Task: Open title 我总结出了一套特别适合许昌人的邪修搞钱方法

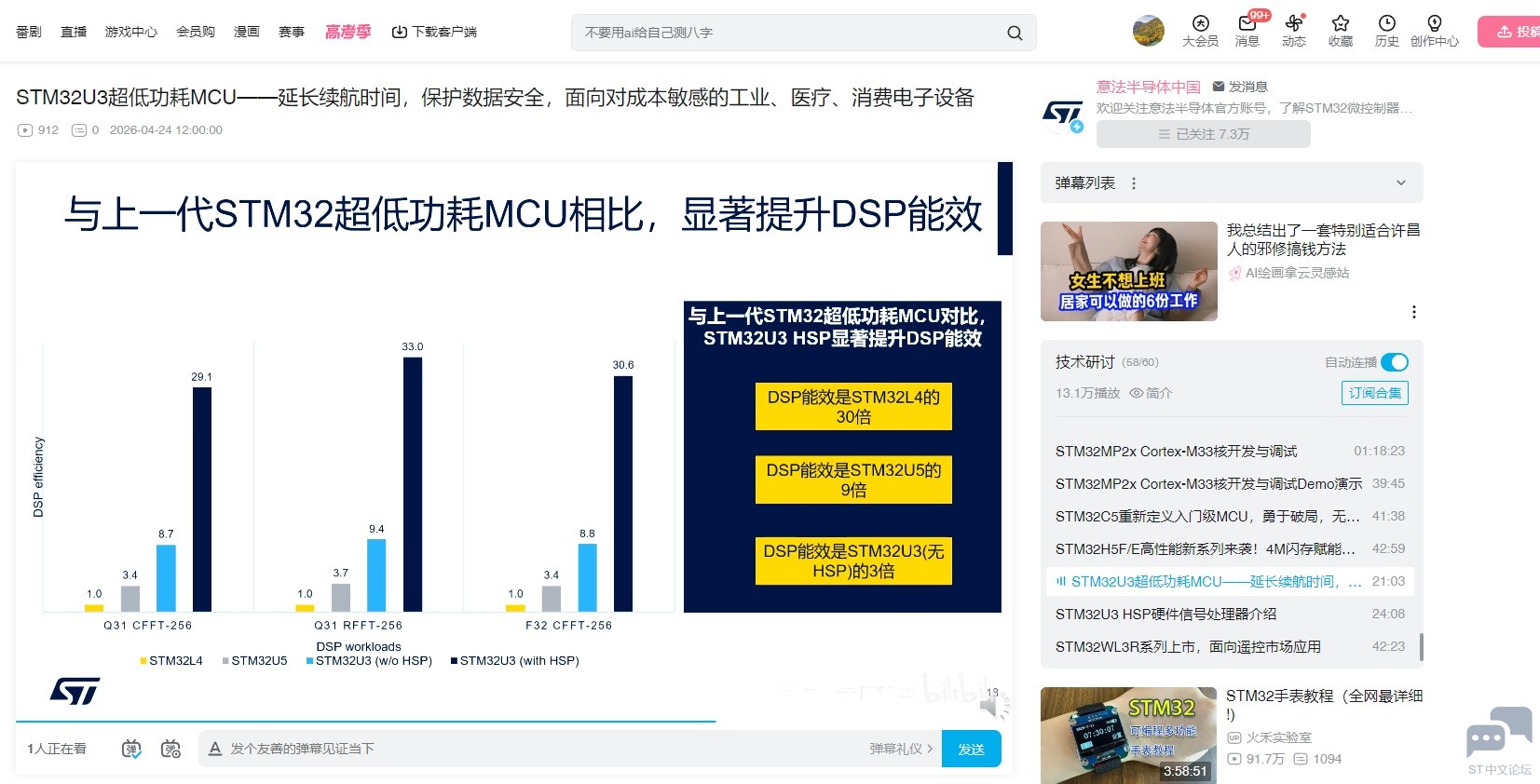Action: 1323,239
